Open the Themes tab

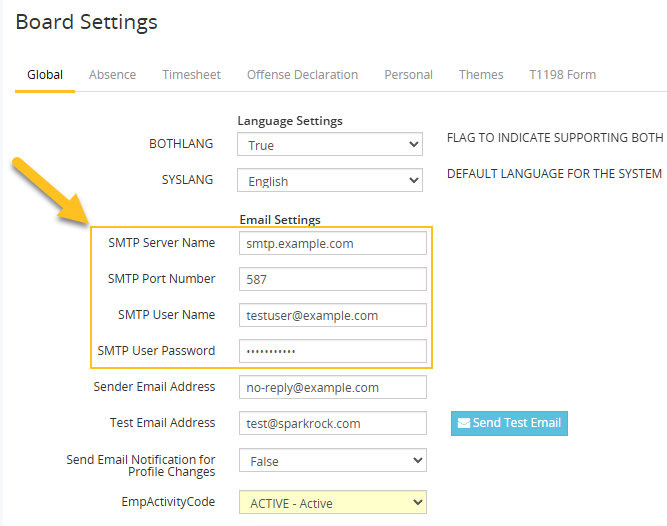click(x=481, y=75)
